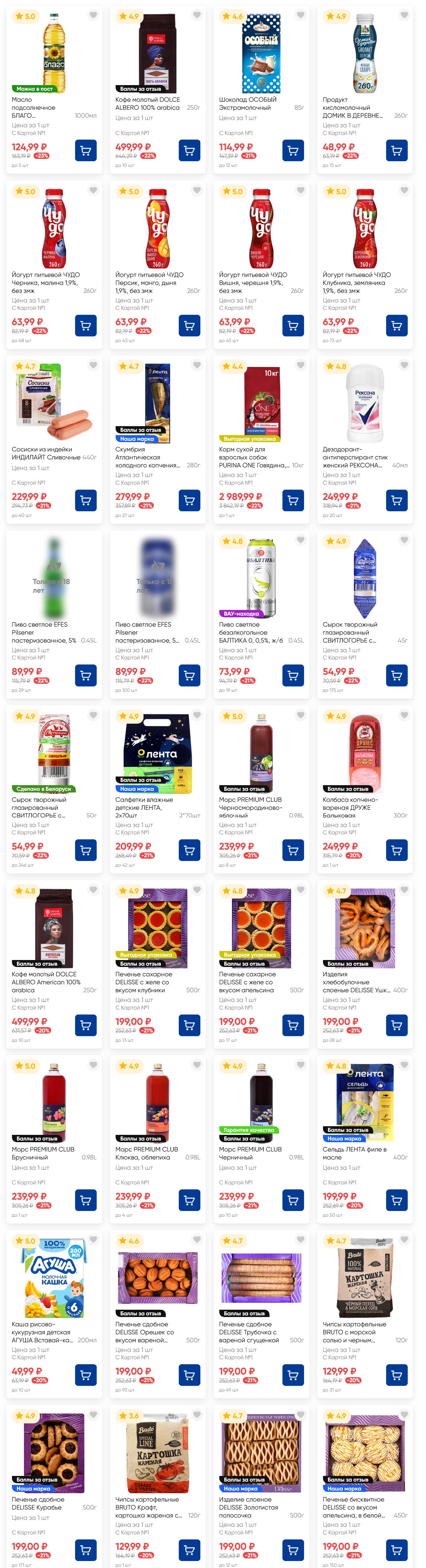Image resolution: width=426 pixels, height=1568 pixels.
Task: Favorite Морс PREMIUM CLUB Брусничный
Action: pyautogui.click(x=93, y=1065)
